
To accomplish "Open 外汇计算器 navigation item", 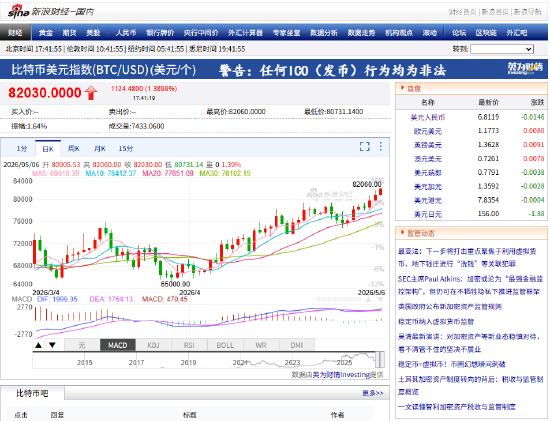I will tap(245, 33).
